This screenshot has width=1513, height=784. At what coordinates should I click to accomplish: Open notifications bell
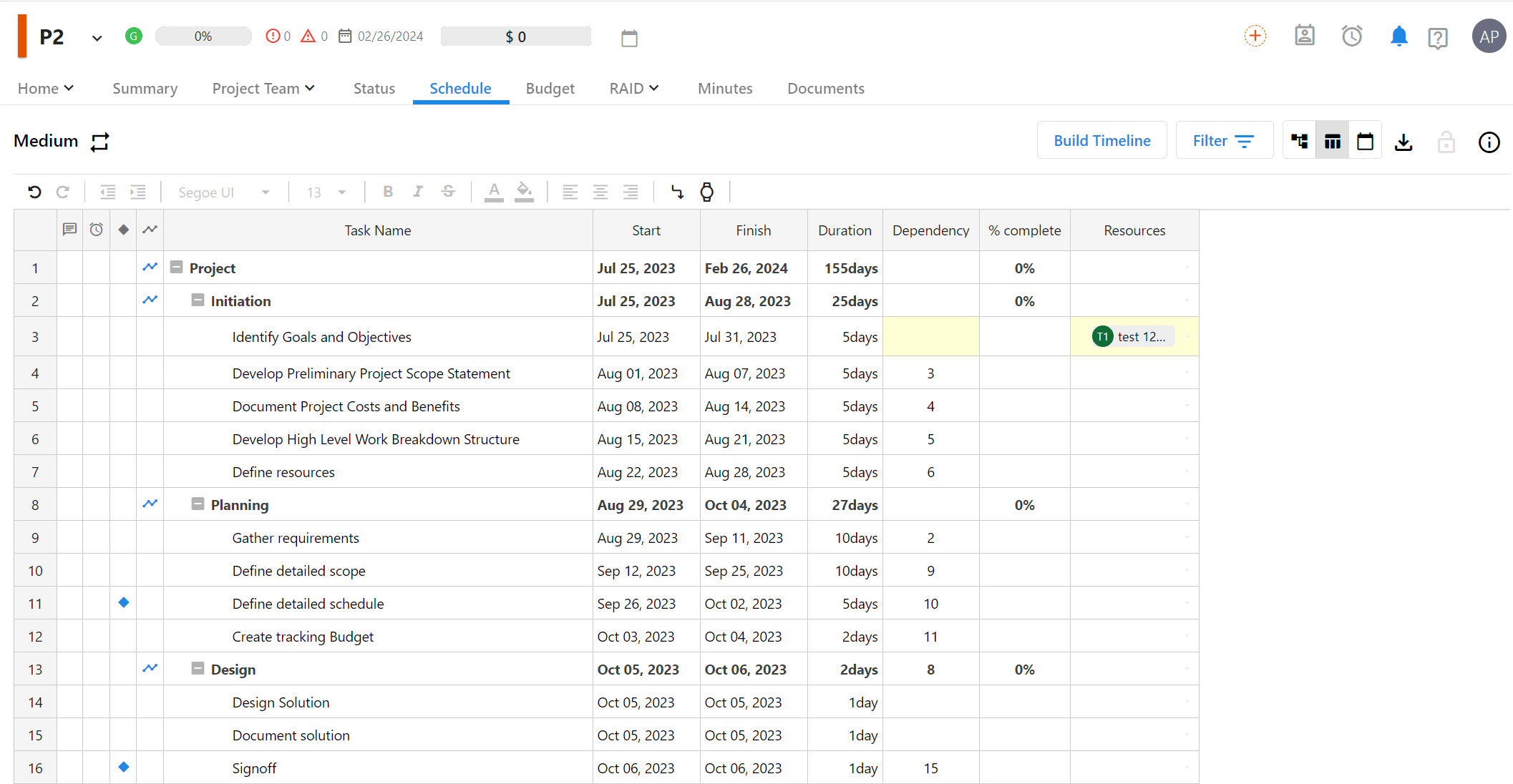pyautogui.click(x=1399, y=36)
